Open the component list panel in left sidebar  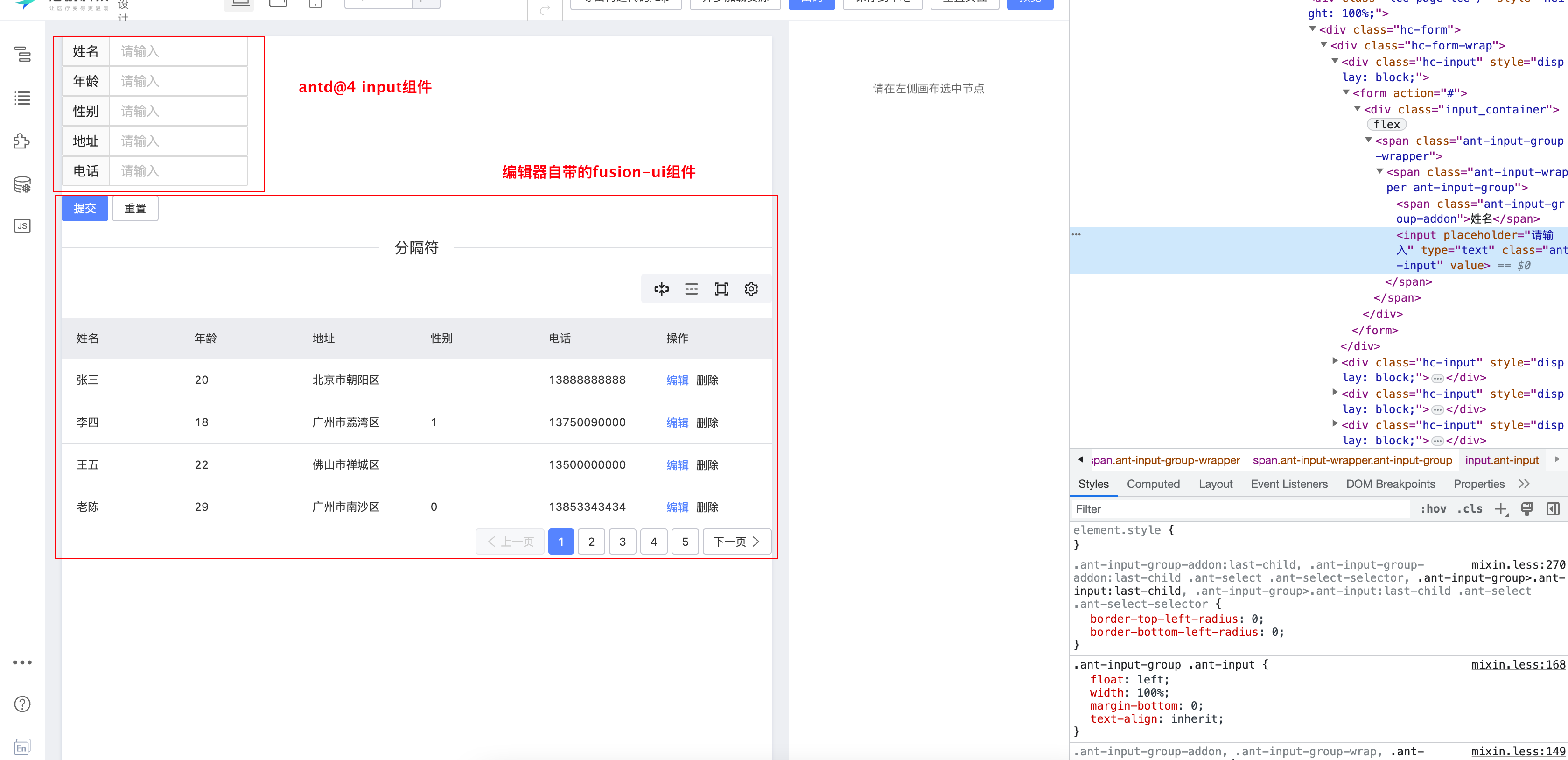pyautogui.click(x=22, y=98)
